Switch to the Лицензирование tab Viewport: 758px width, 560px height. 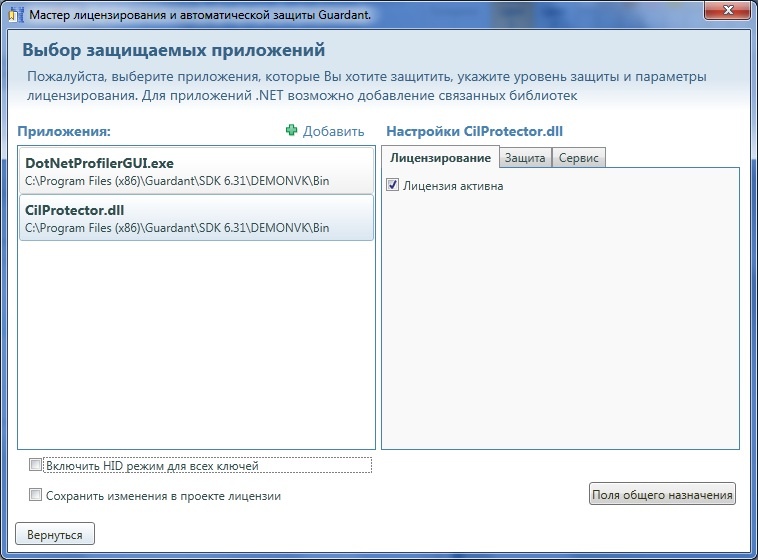440,158
